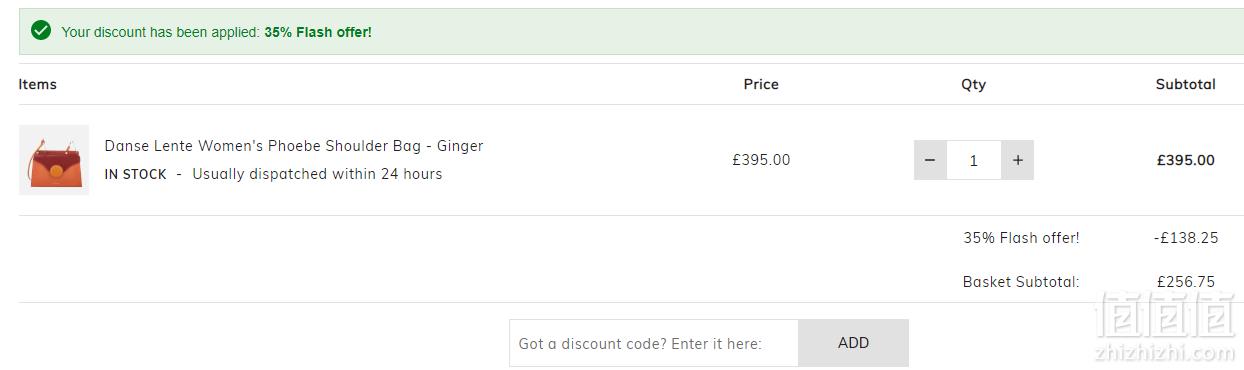Click the IN STOCK status label
The height and width of the screenshot is (370, 1244).
click(x=135, y=174)
